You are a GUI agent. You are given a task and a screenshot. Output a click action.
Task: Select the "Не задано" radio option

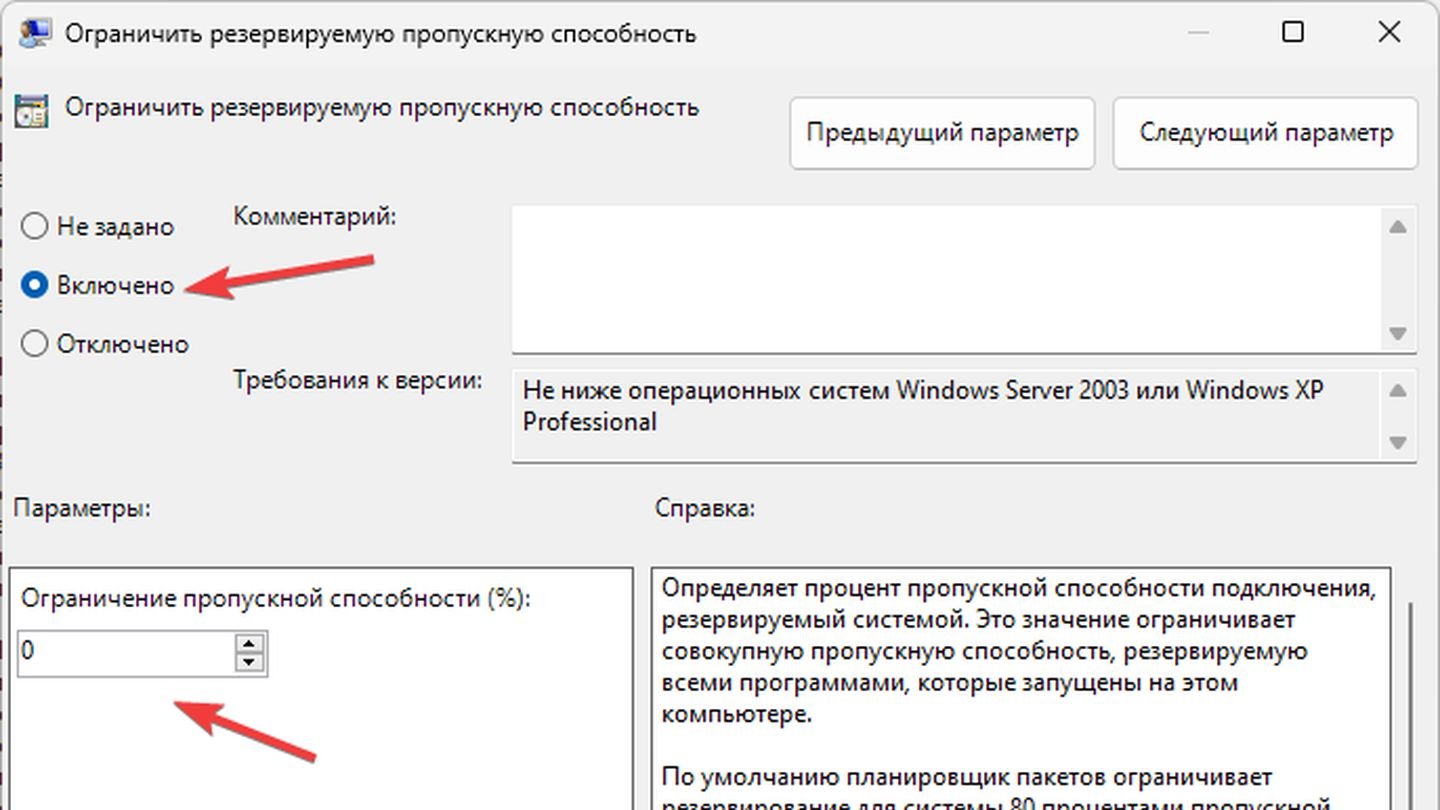[97, 227]
